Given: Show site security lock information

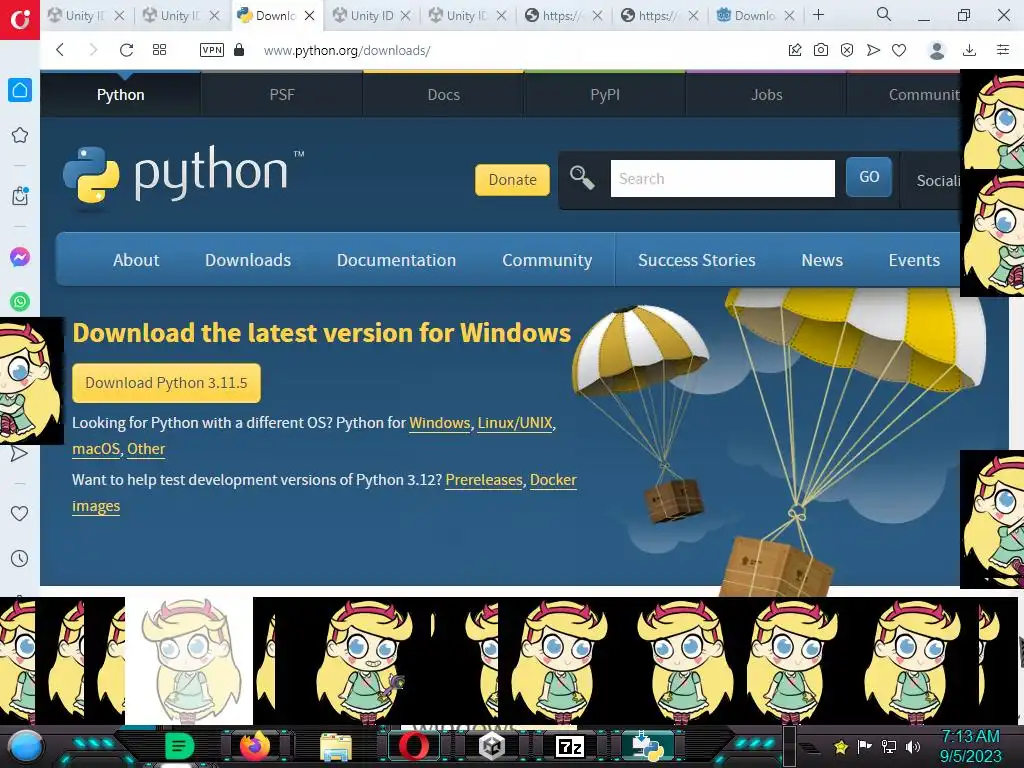Looking at the screenshot, I should click(x=239, y=50).
